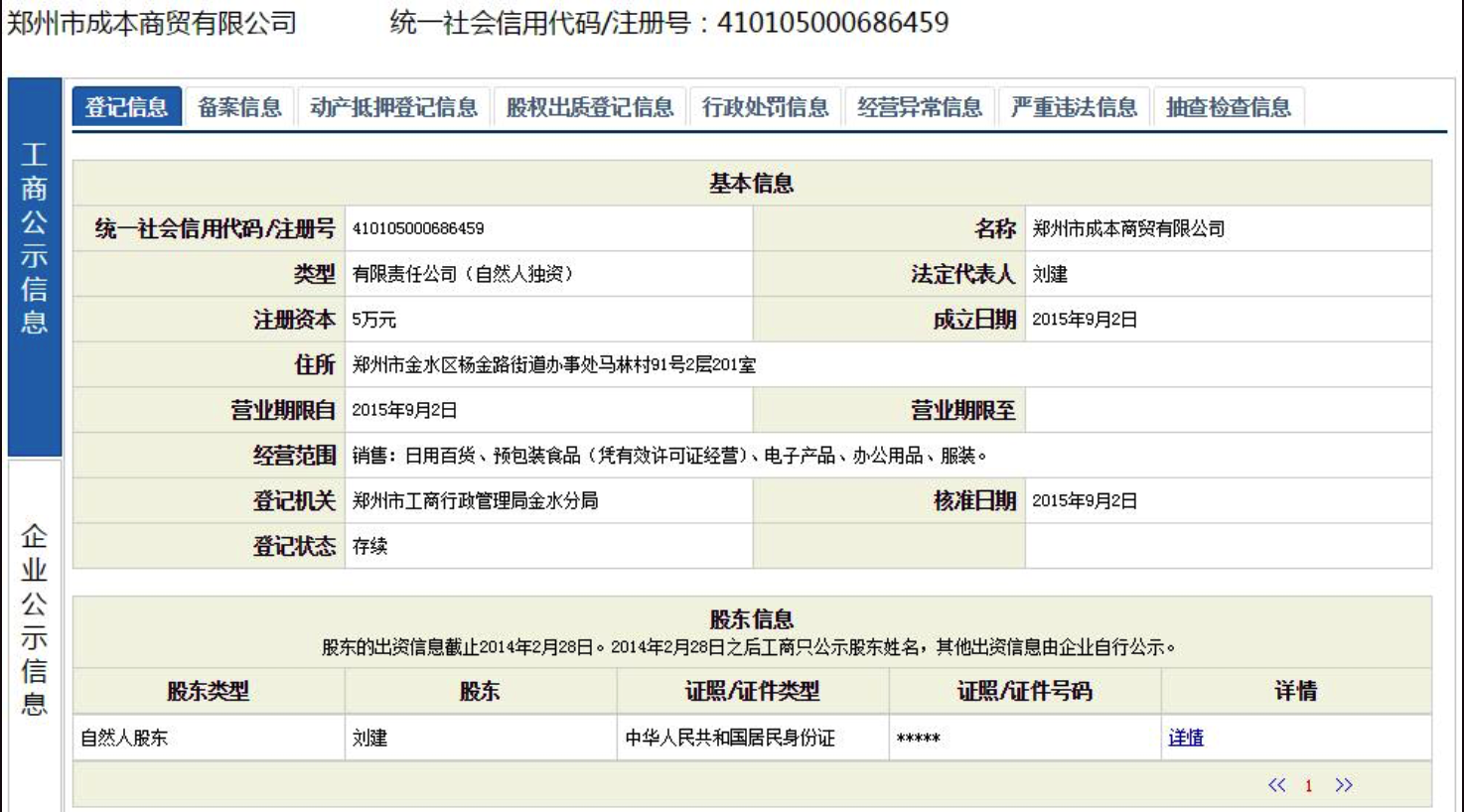Click the 经营范围 row label

pyautogui.click(x=295, y=456)
